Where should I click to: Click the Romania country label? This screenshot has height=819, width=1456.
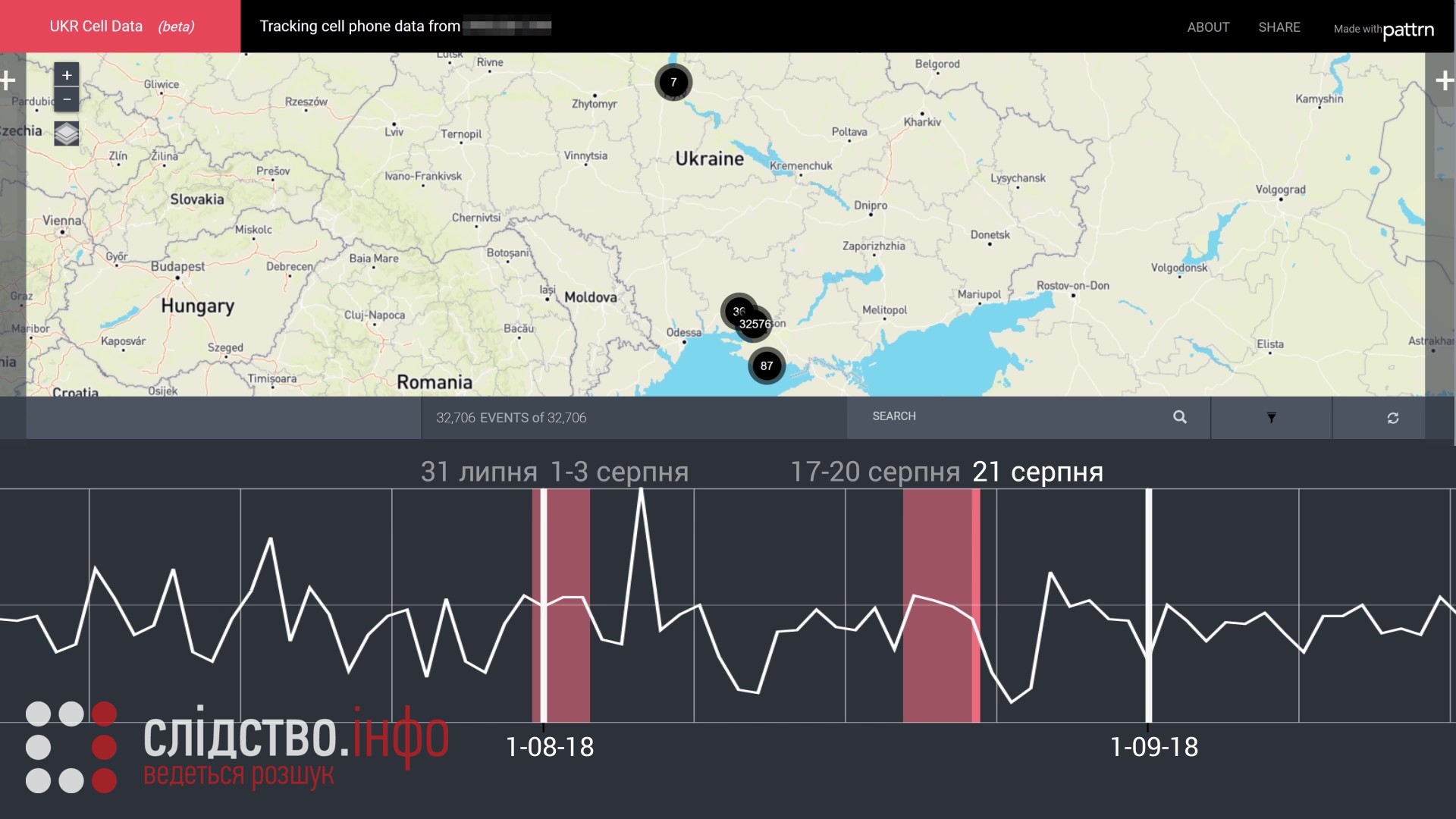[435, 381]
